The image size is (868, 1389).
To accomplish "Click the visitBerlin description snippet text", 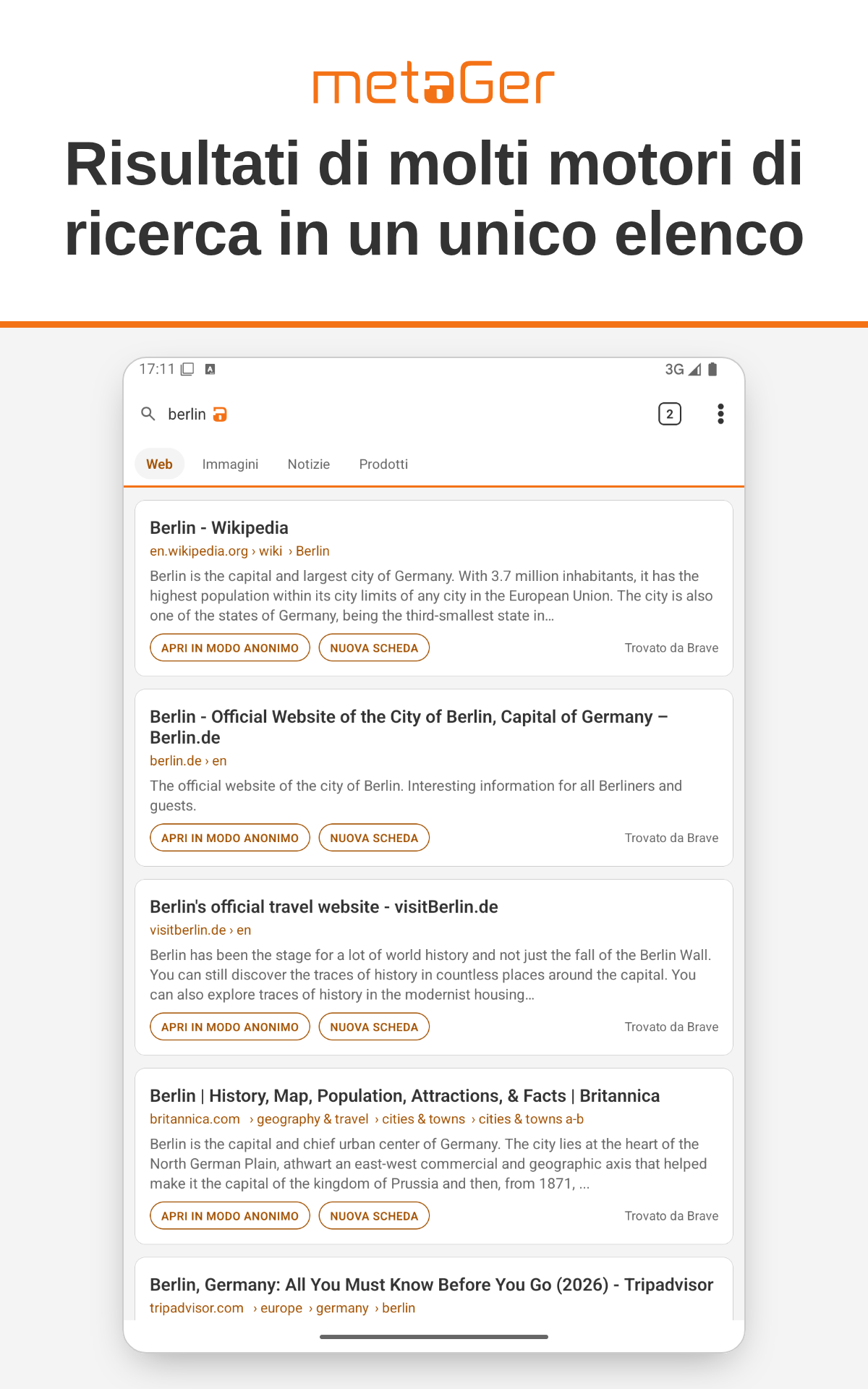I will click(431, 974).
